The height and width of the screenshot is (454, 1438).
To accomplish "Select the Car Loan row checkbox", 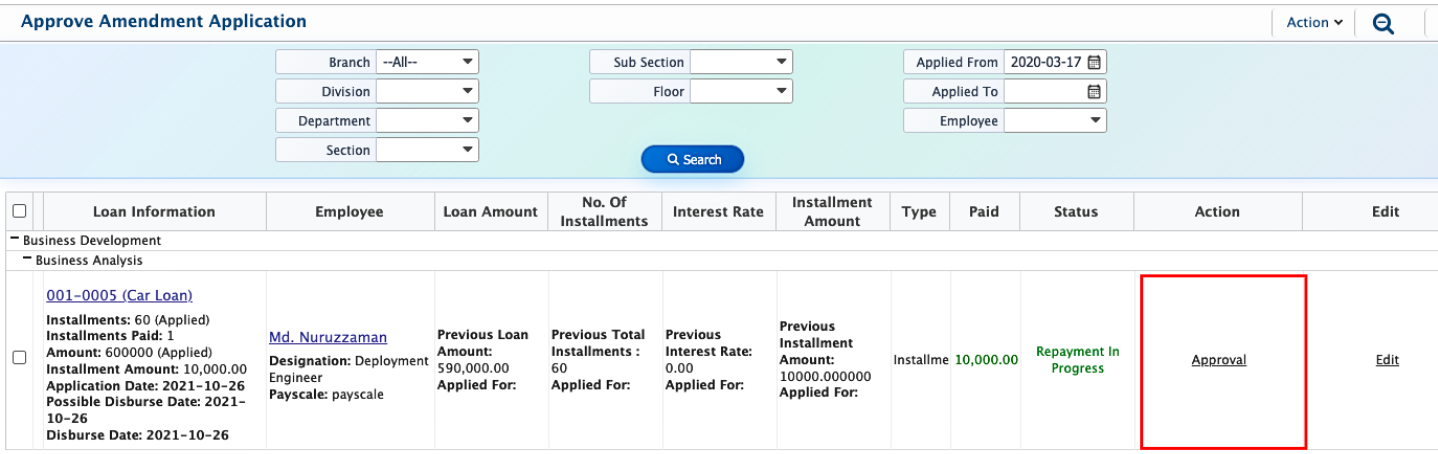I will coord(19,359).
